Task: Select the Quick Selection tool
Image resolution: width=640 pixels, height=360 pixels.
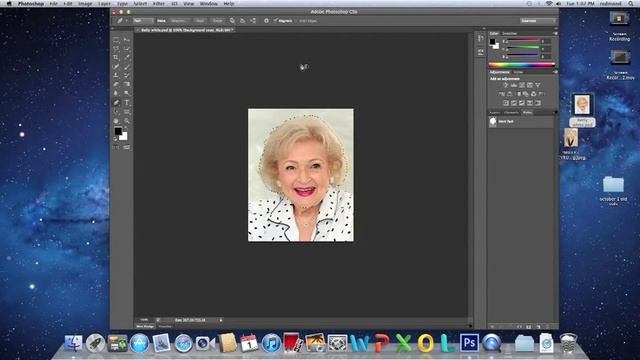Action: [127, 49]
